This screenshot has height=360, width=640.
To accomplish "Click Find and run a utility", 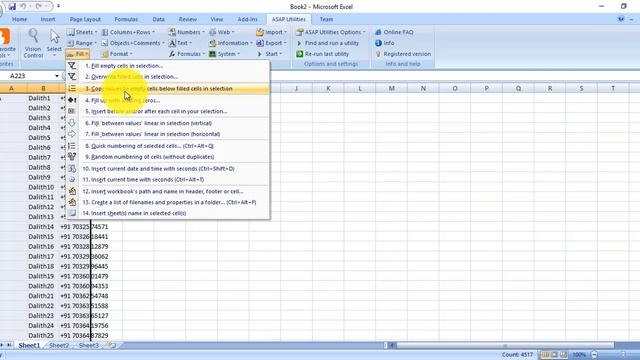I will coord(327,43).
